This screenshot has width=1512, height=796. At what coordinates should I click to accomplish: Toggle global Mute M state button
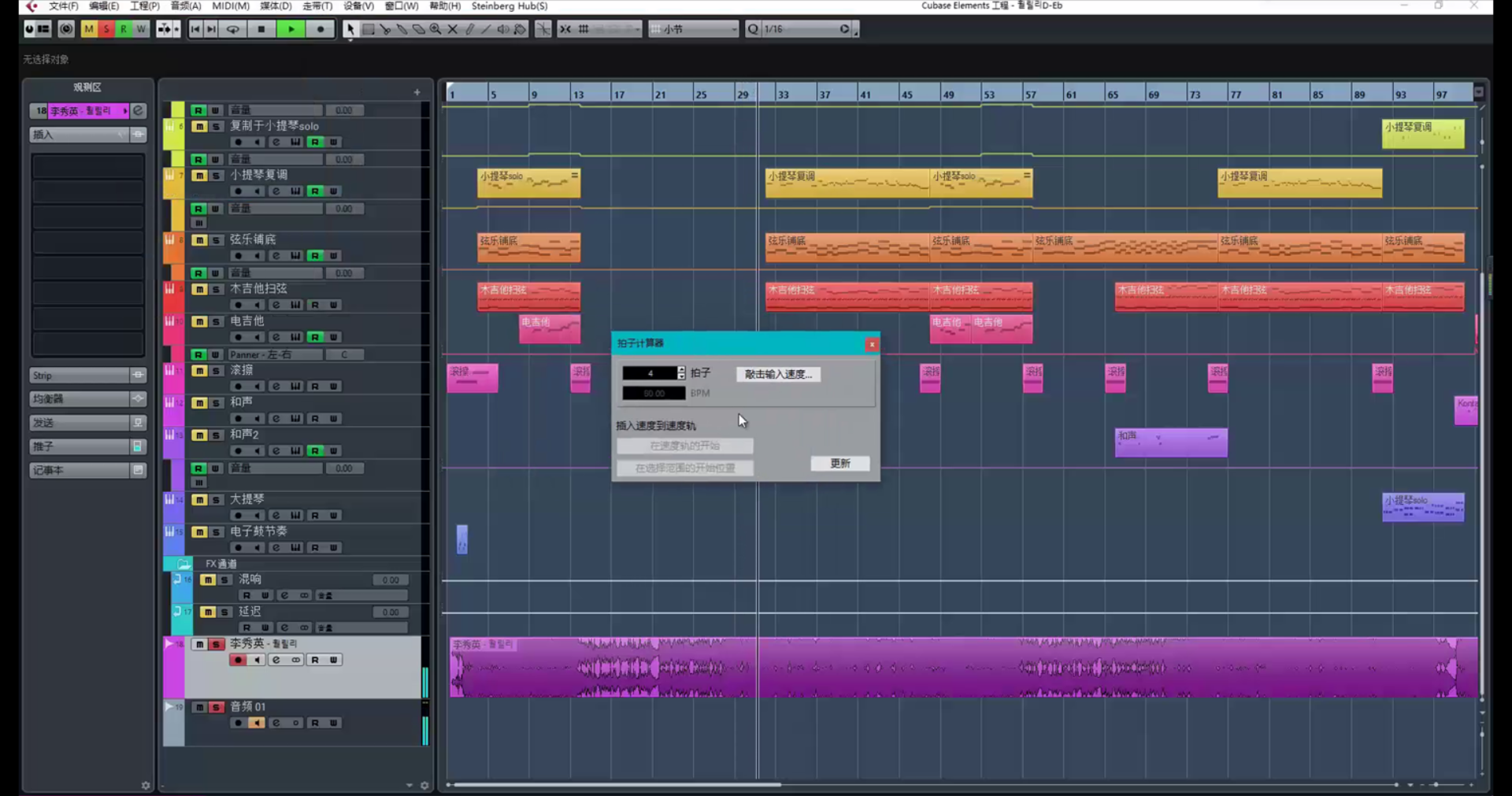(89, 29)
